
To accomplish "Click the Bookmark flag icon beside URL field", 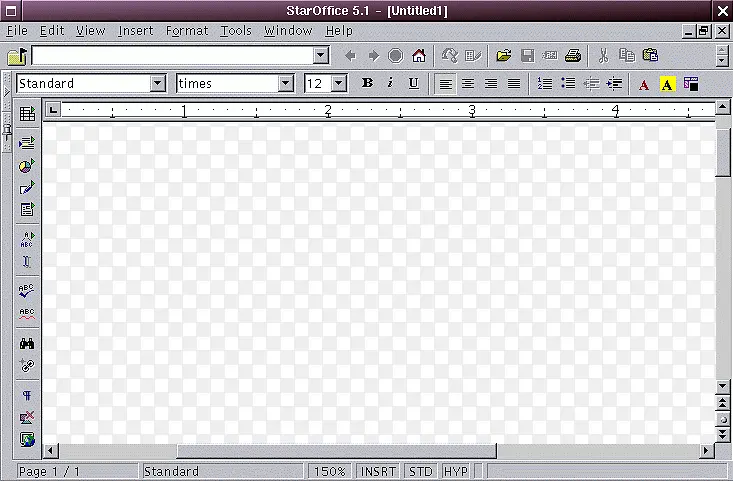I will [x=17, y=56].
